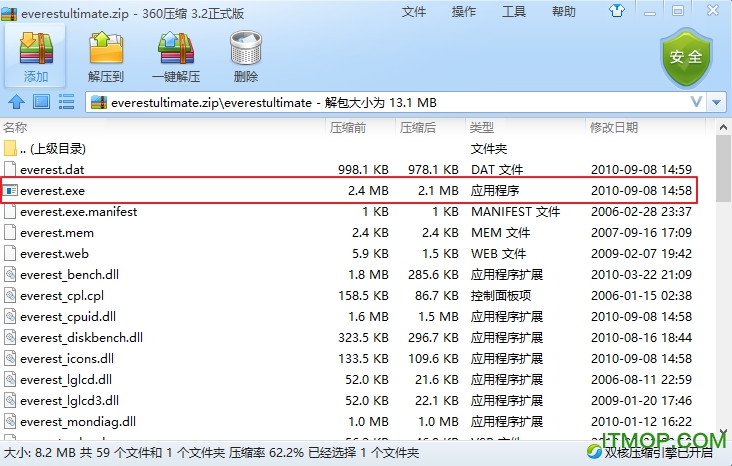This screenshot has width=732, height=466.
Task: Click the everest.exe application file icon
Action: pyautogui.click(x=10, y=191)
